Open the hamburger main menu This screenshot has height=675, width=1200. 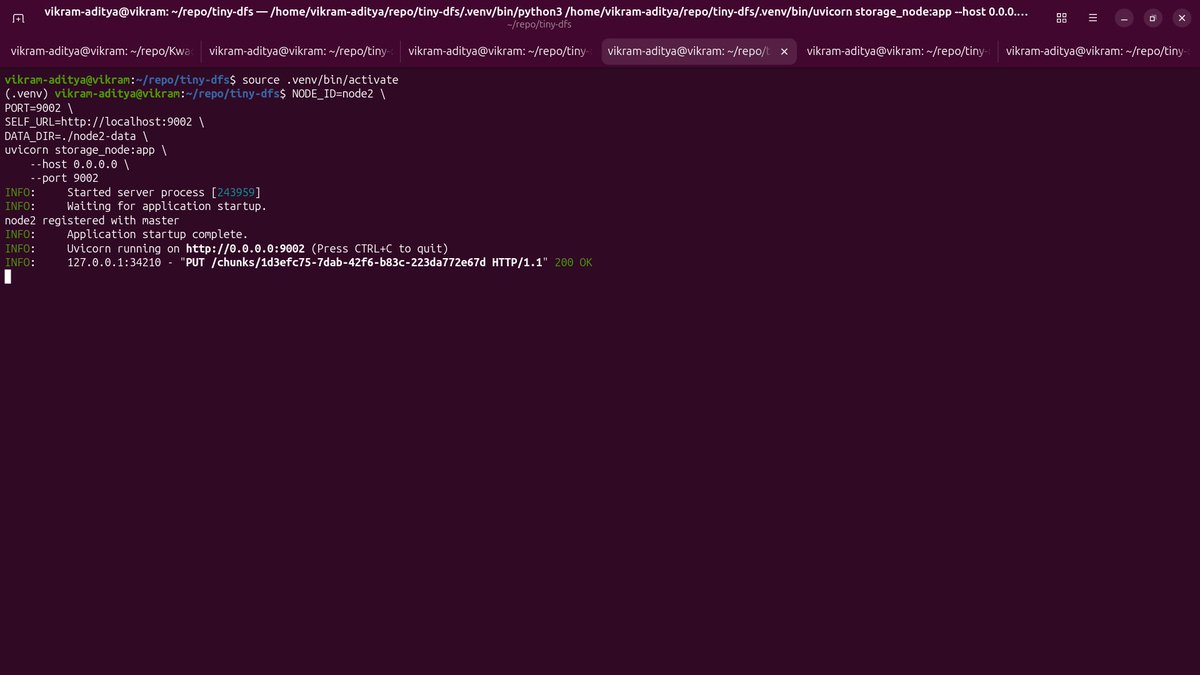pos(1091,18)
